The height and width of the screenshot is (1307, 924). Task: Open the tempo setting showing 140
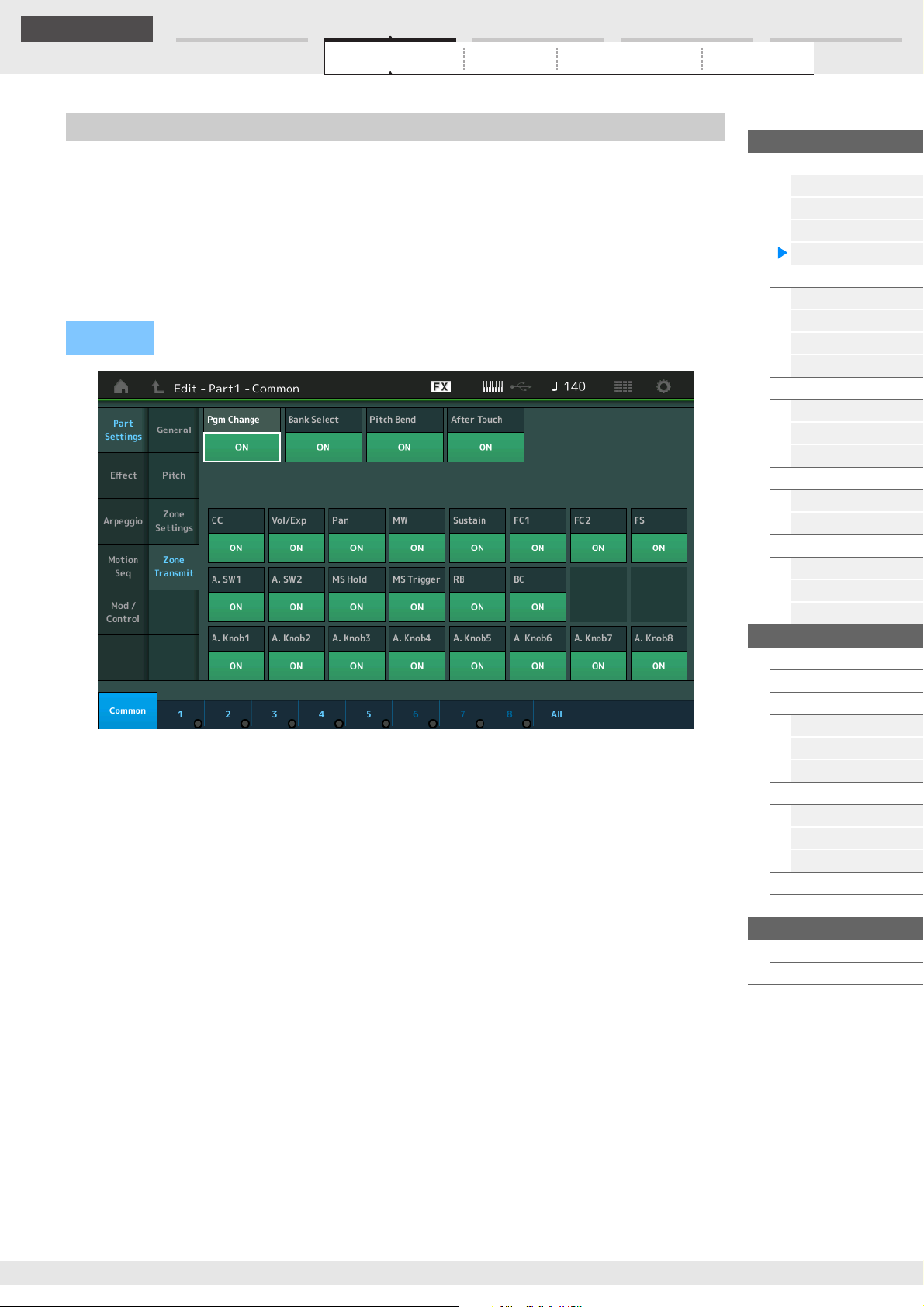(x=569, y=386)
